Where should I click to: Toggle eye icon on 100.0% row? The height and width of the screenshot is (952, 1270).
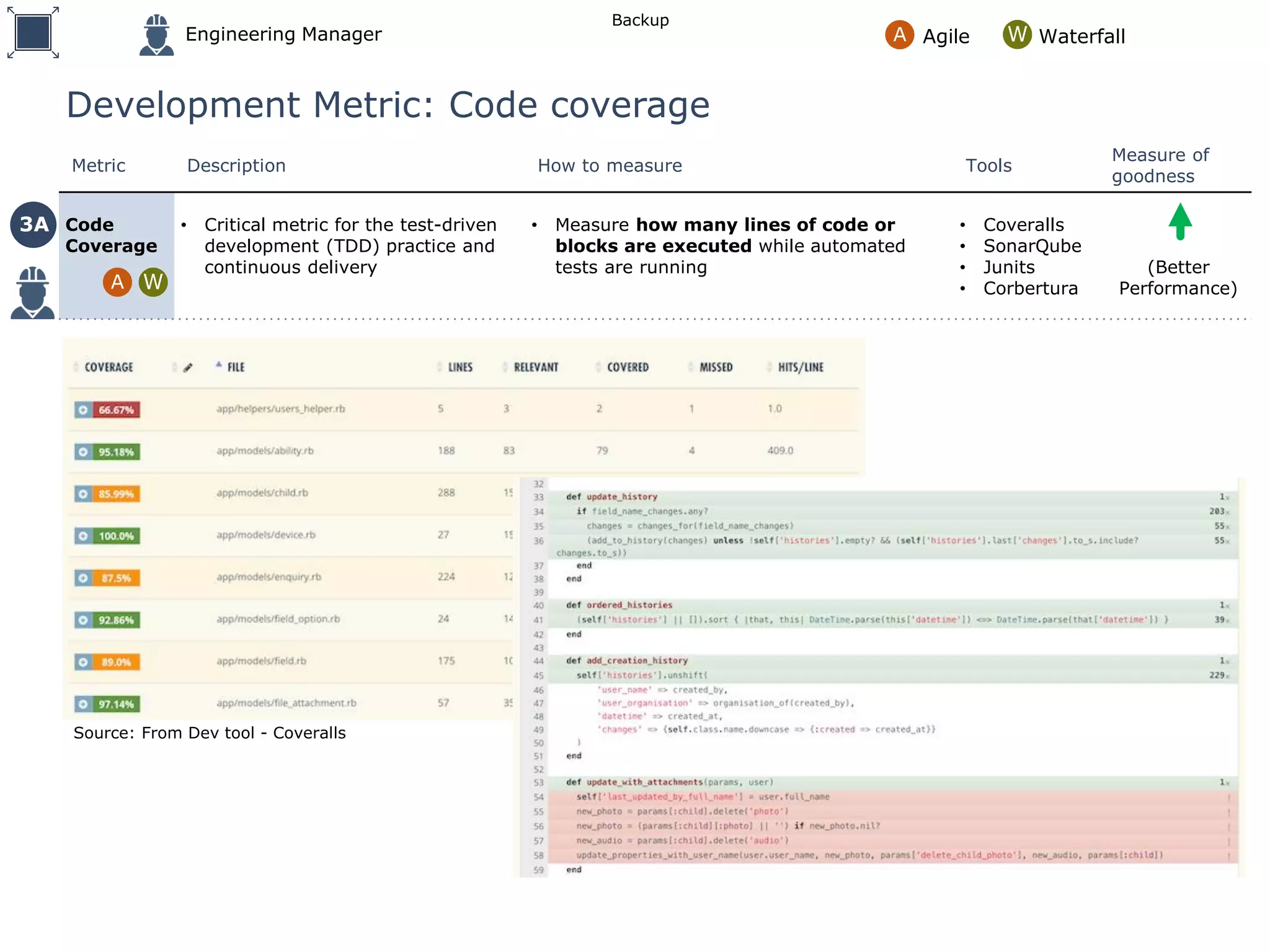(83, 536)
